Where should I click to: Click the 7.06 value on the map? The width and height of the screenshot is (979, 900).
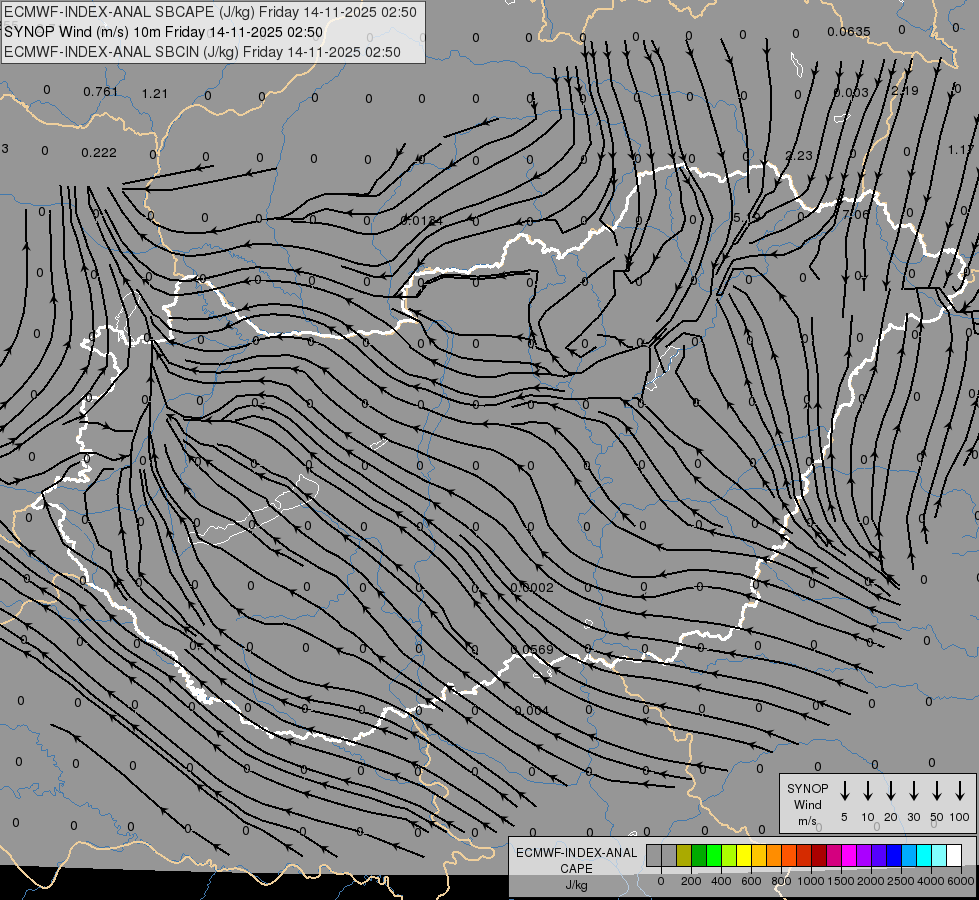(855, 214)
